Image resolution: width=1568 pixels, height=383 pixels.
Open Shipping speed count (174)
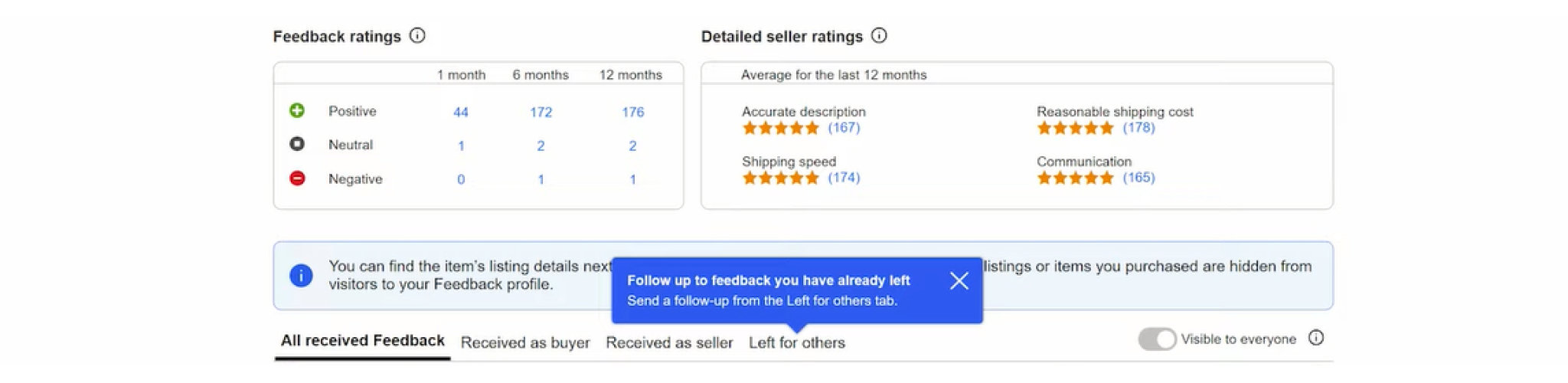point(844,177)
